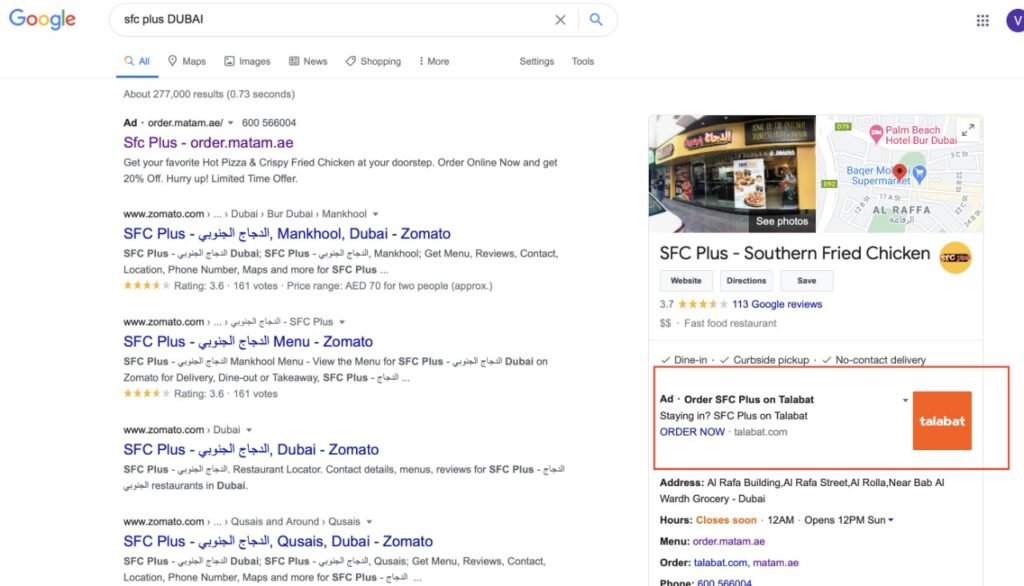Switch to the Images tab

[247, 61]
